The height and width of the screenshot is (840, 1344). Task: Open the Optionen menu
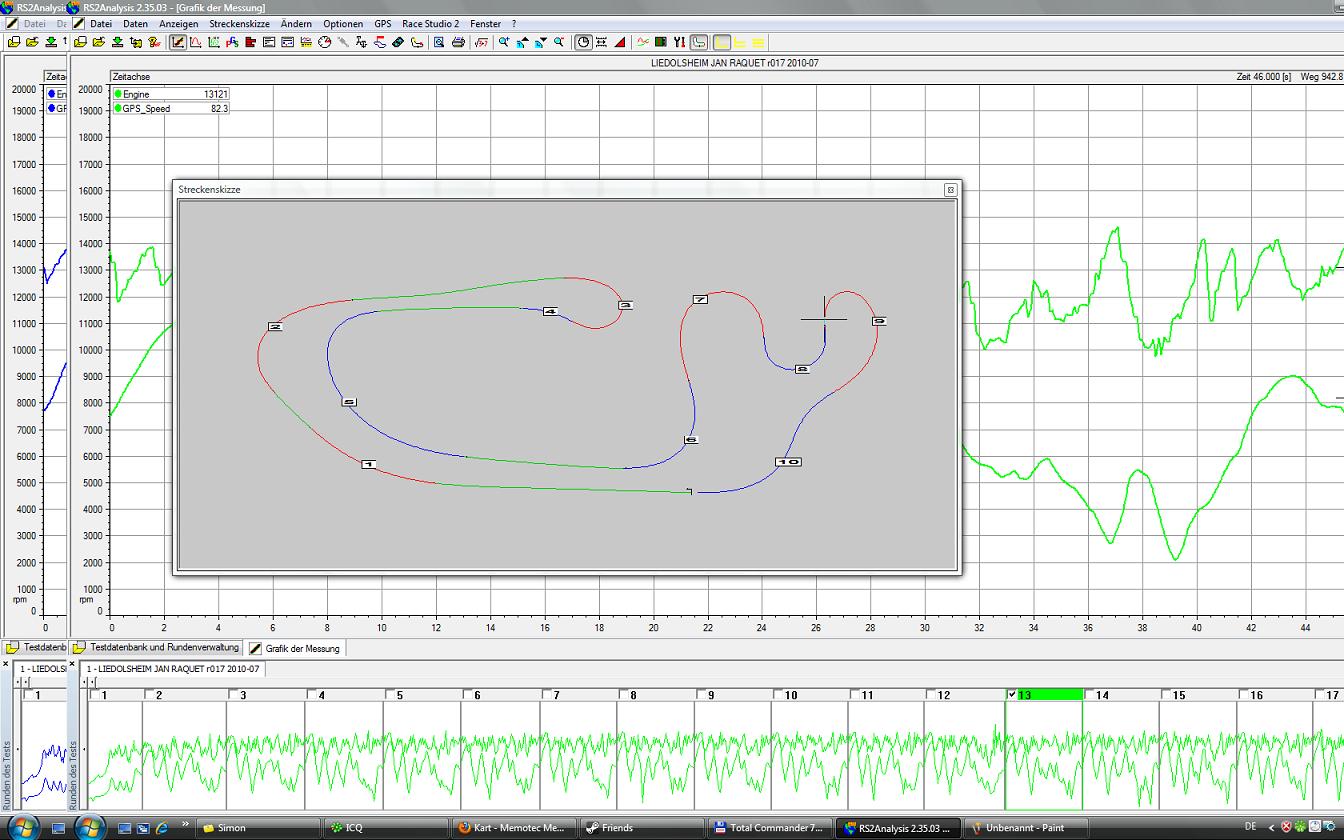343,23
